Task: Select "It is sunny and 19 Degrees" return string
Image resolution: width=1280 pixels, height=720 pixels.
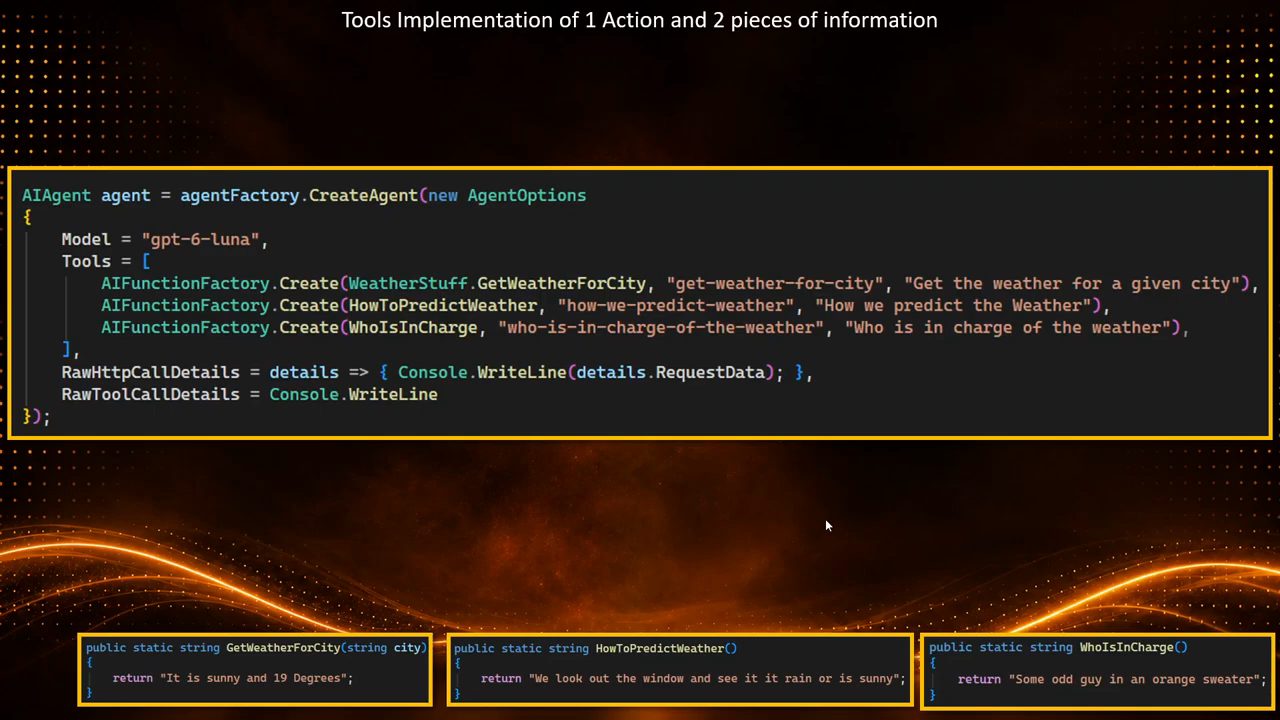Action: (x=256, y=678)
